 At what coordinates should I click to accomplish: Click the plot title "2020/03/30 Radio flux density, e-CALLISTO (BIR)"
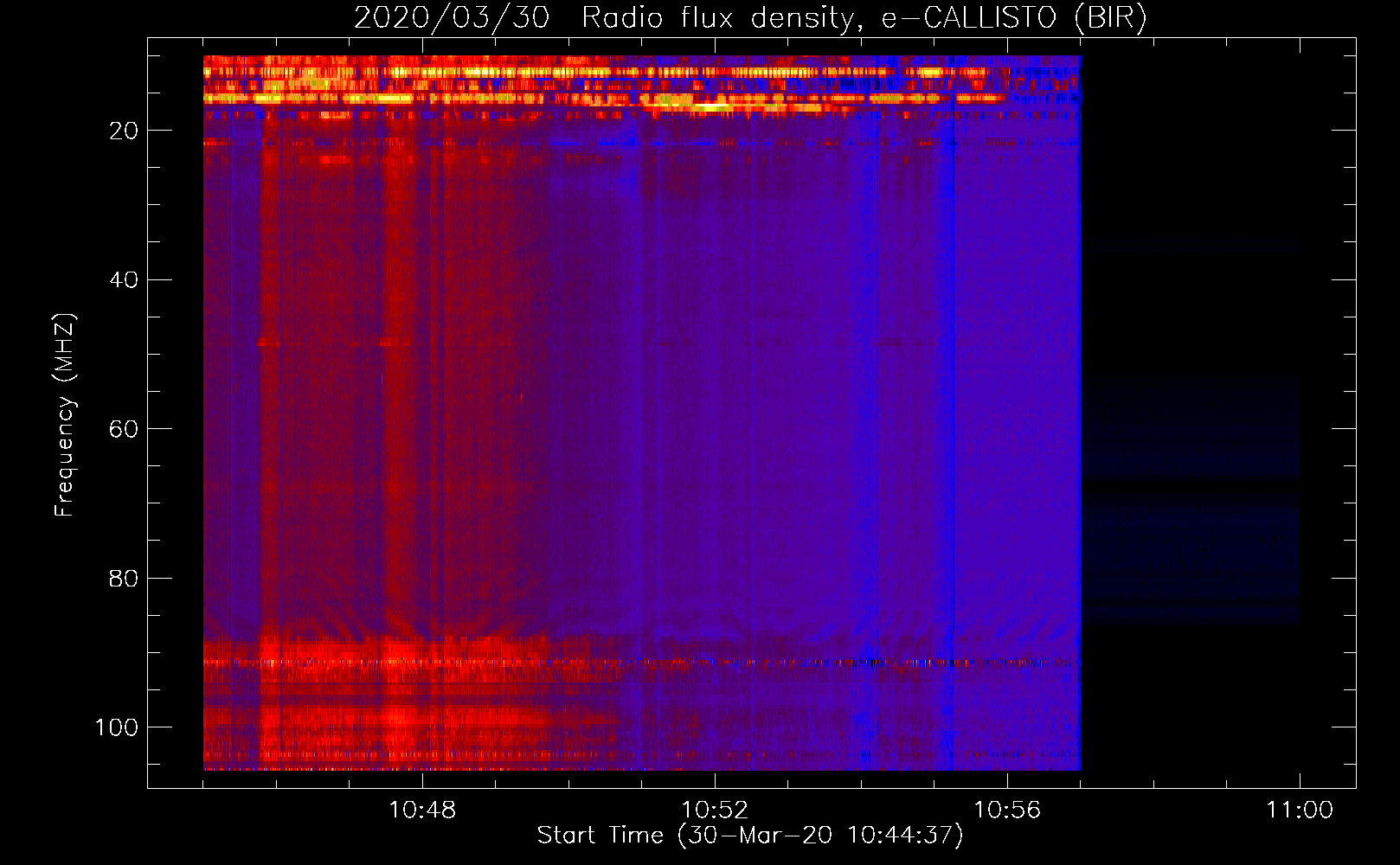750,18
